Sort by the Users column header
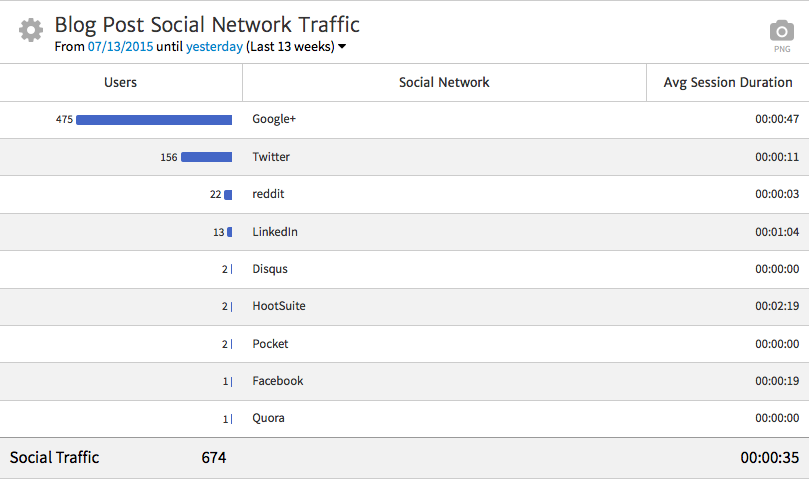Viewport: 809px width, 479px height. (120, 82)
